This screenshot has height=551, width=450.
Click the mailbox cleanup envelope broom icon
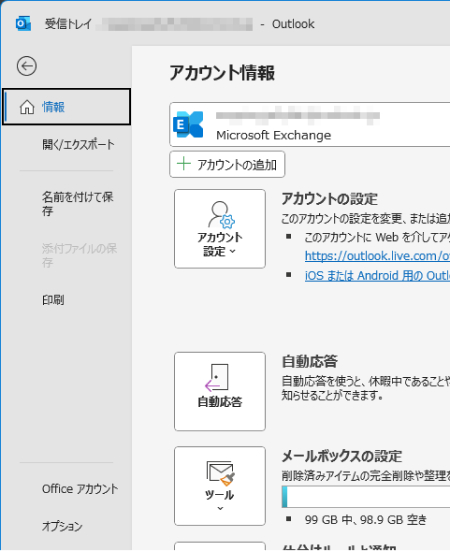coord(221,473)
